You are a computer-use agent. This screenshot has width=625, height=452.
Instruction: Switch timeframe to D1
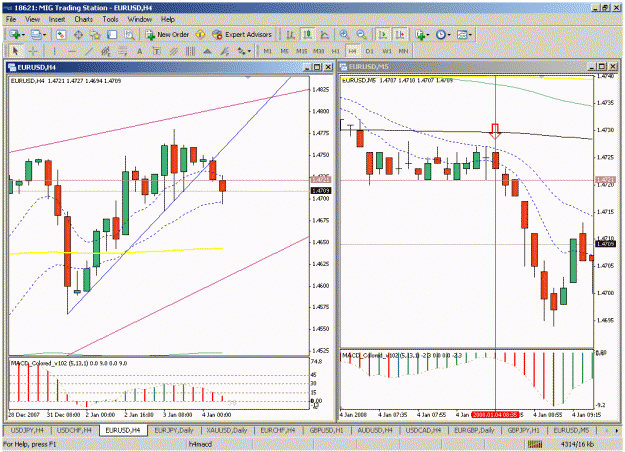coord(369,51)
